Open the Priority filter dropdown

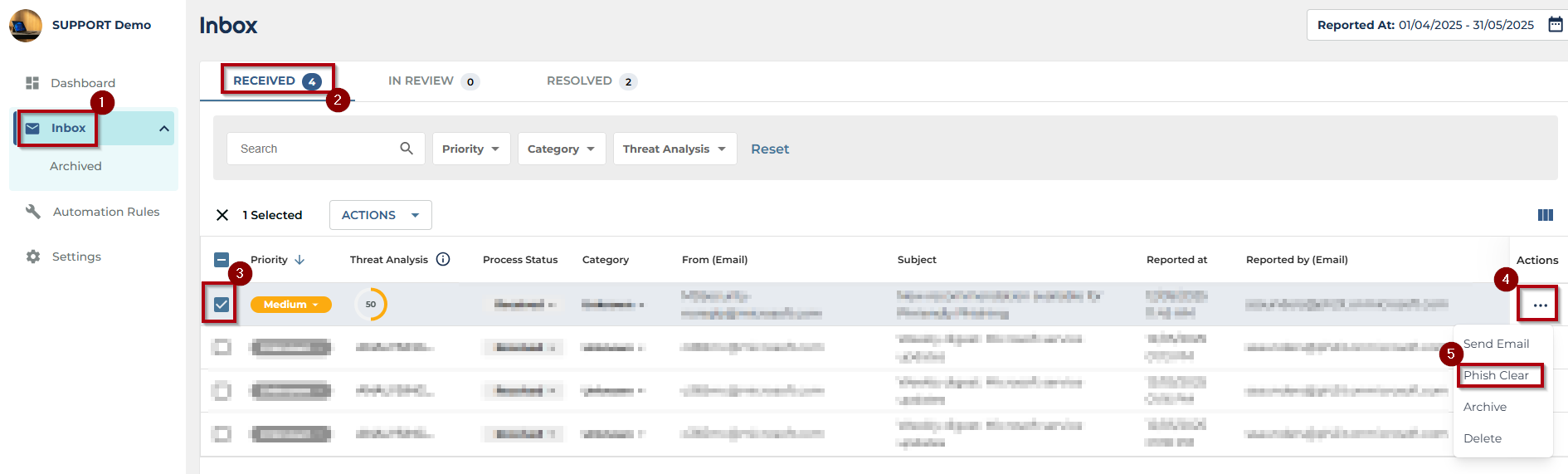470,149
